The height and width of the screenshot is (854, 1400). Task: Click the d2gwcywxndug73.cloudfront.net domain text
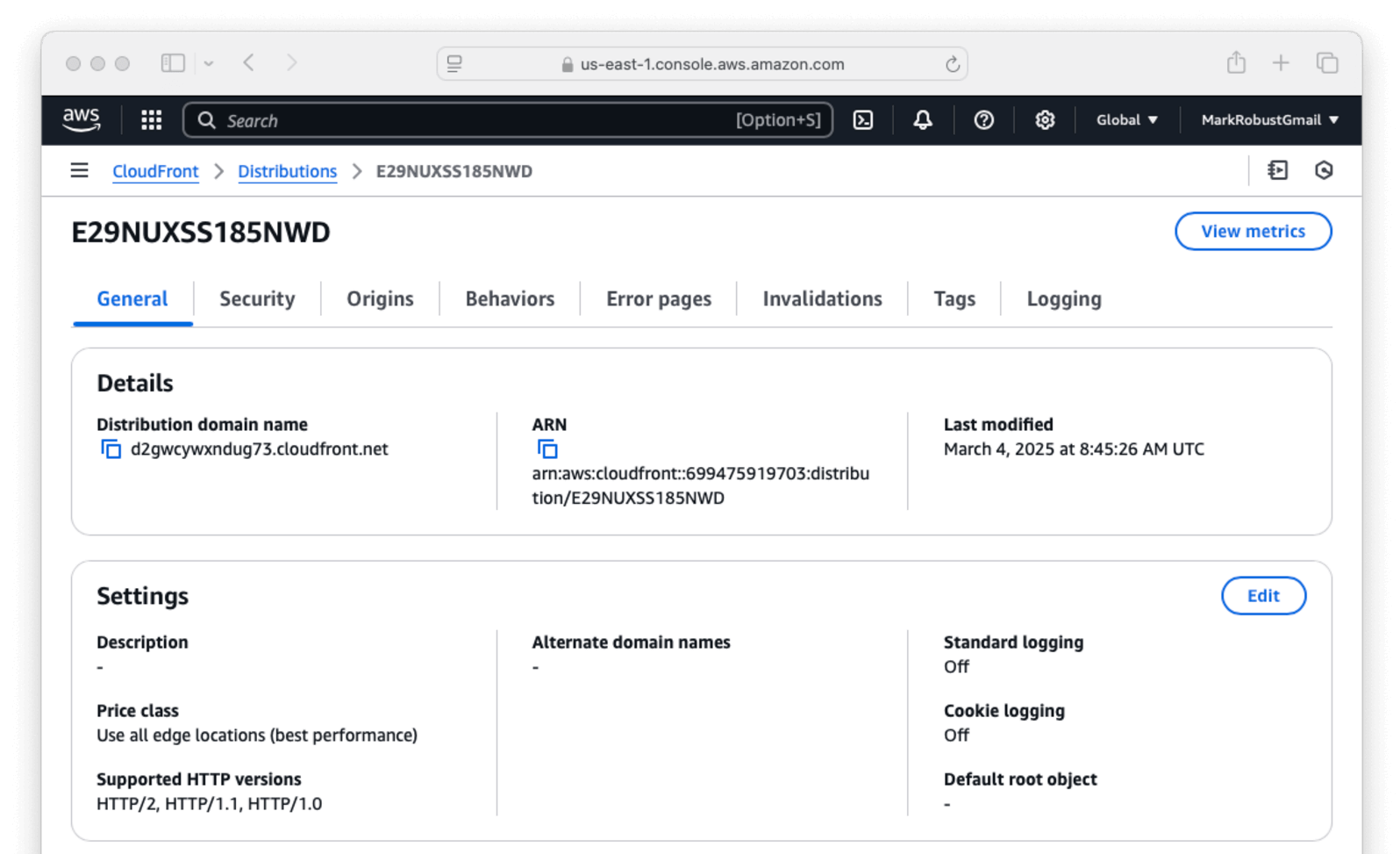[260, 449]
